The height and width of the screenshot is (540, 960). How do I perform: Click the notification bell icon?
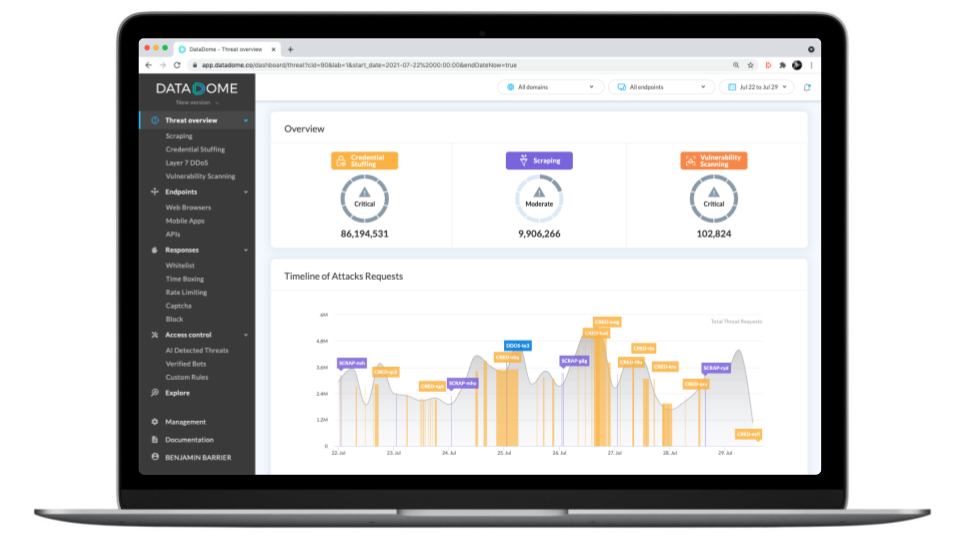[807, 87]
